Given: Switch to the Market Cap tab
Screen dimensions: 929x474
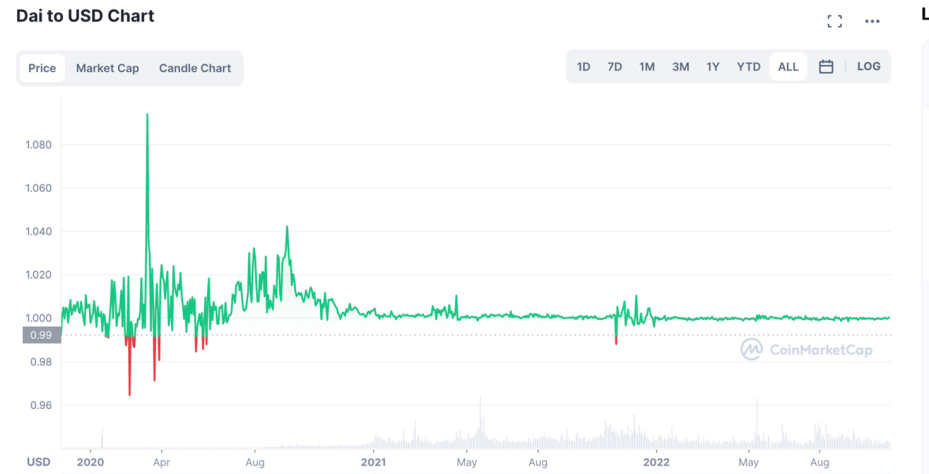Looking at the screenshot, I should tap(107, 68).
